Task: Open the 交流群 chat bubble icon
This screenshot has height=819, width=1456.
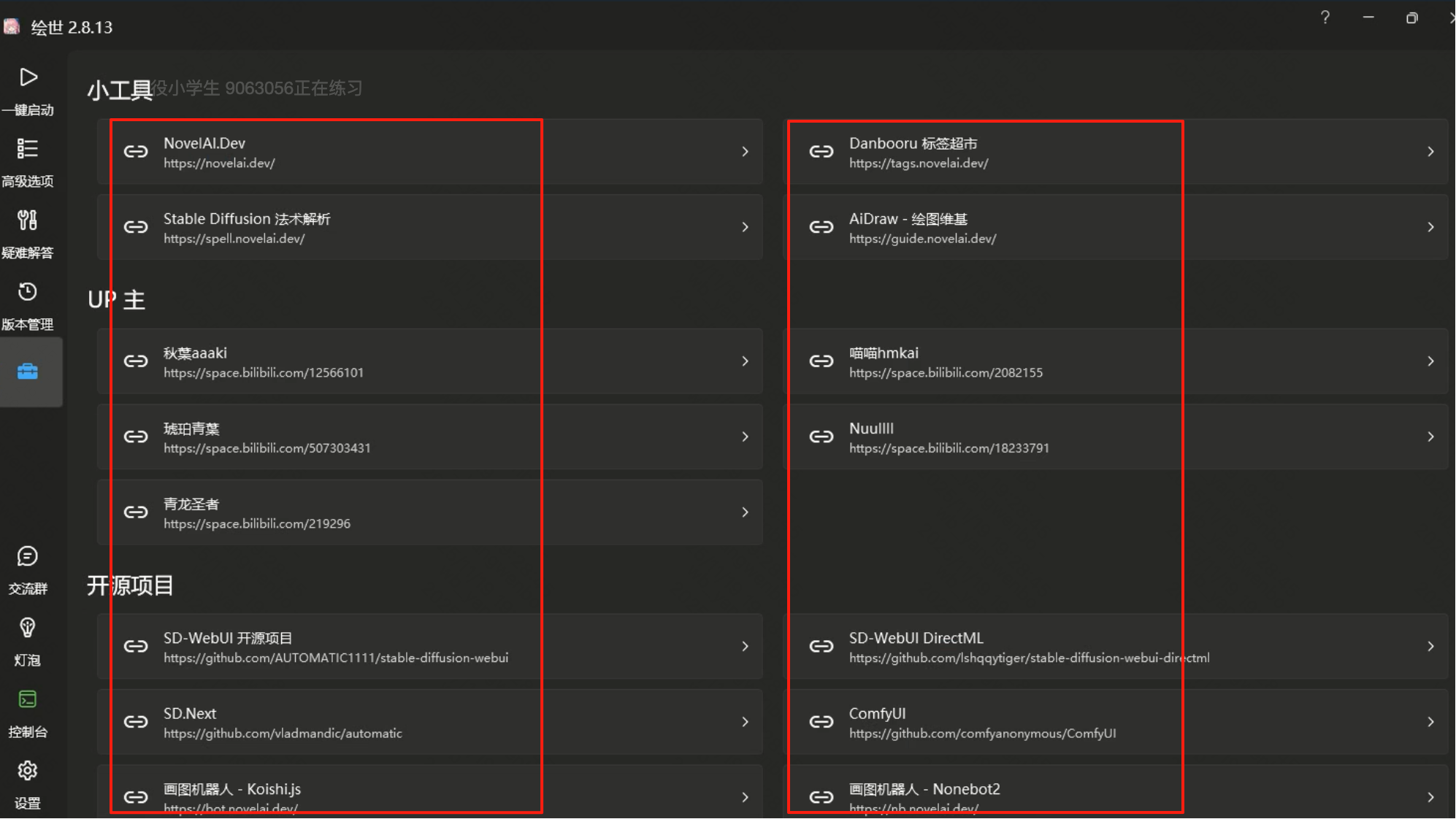Action: [28, 557]
